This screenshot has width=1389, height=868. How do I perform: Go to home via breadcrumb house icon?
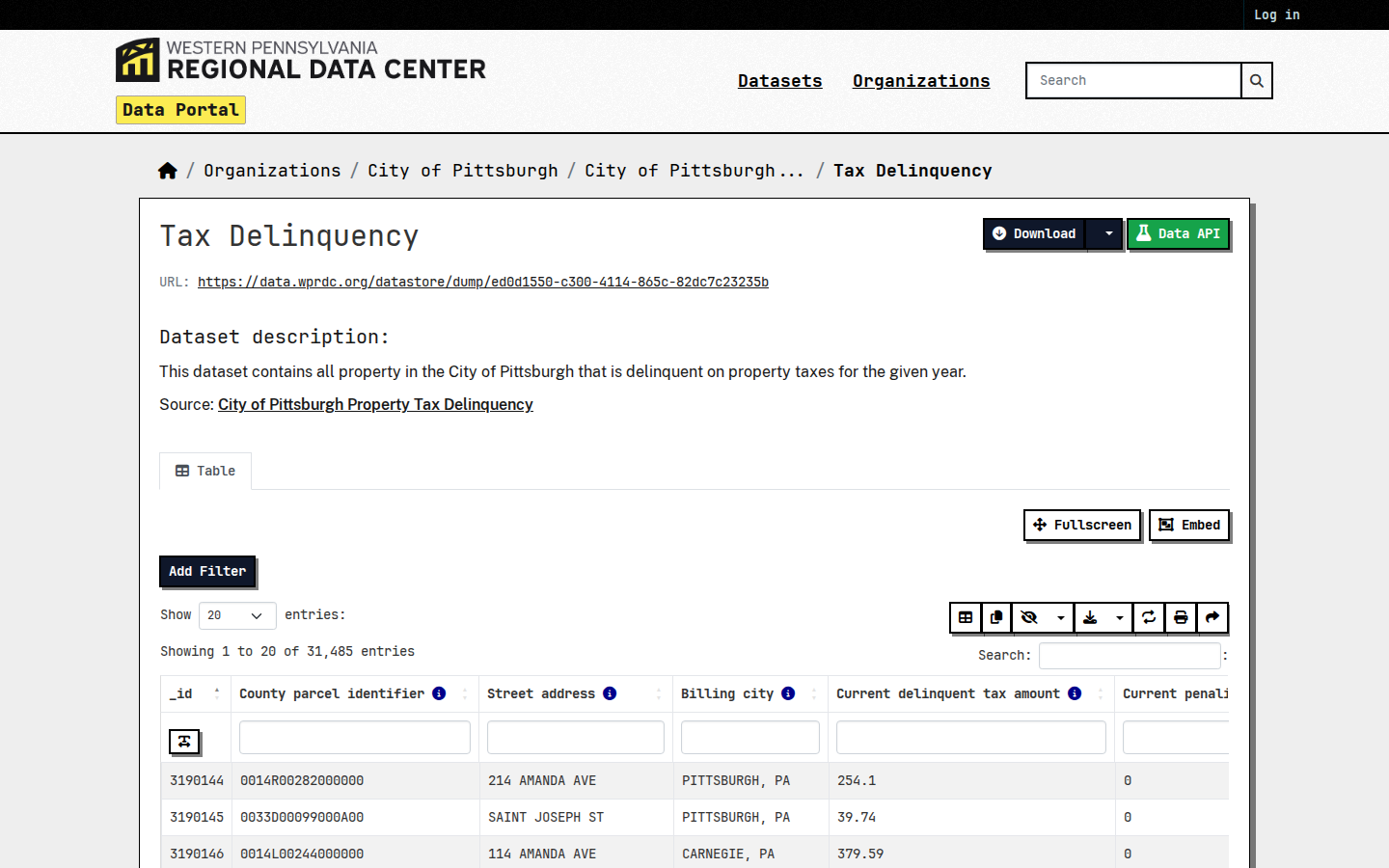point(168,171)
